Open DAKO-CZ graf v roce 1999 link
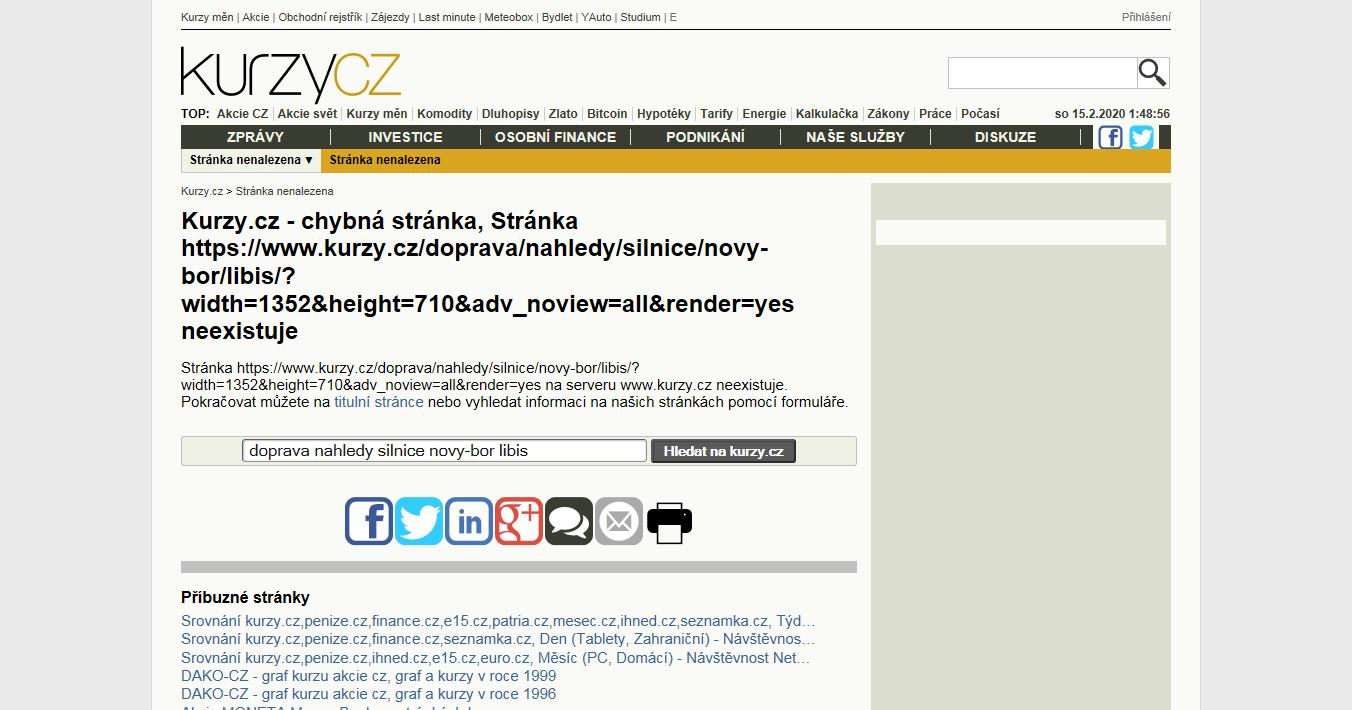The height and width of the screenshot is (710, 1352). coord(369,676)
